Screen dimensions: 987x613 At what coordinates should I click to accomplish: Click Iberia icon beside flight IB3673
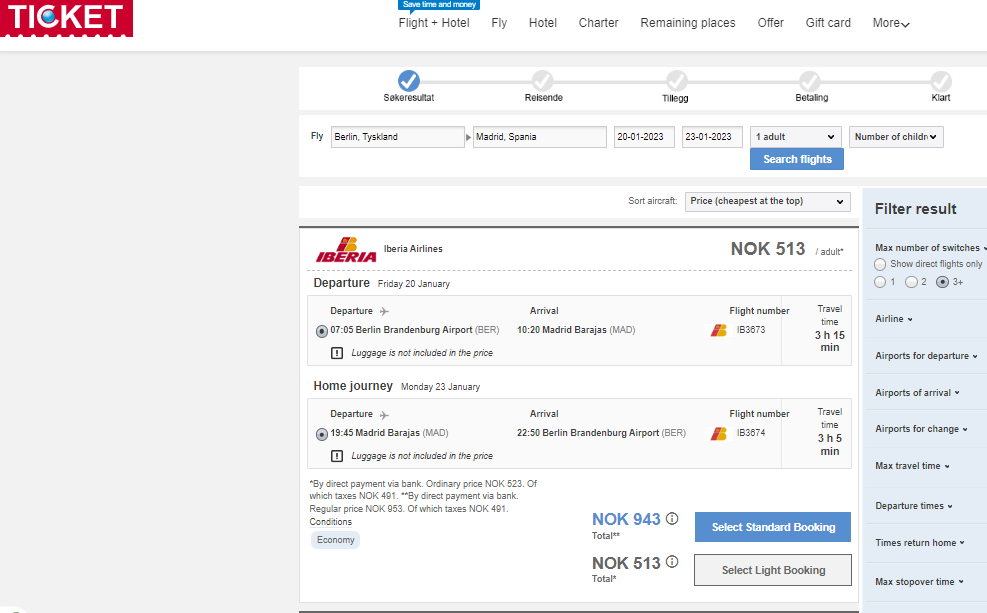point(718,330)
